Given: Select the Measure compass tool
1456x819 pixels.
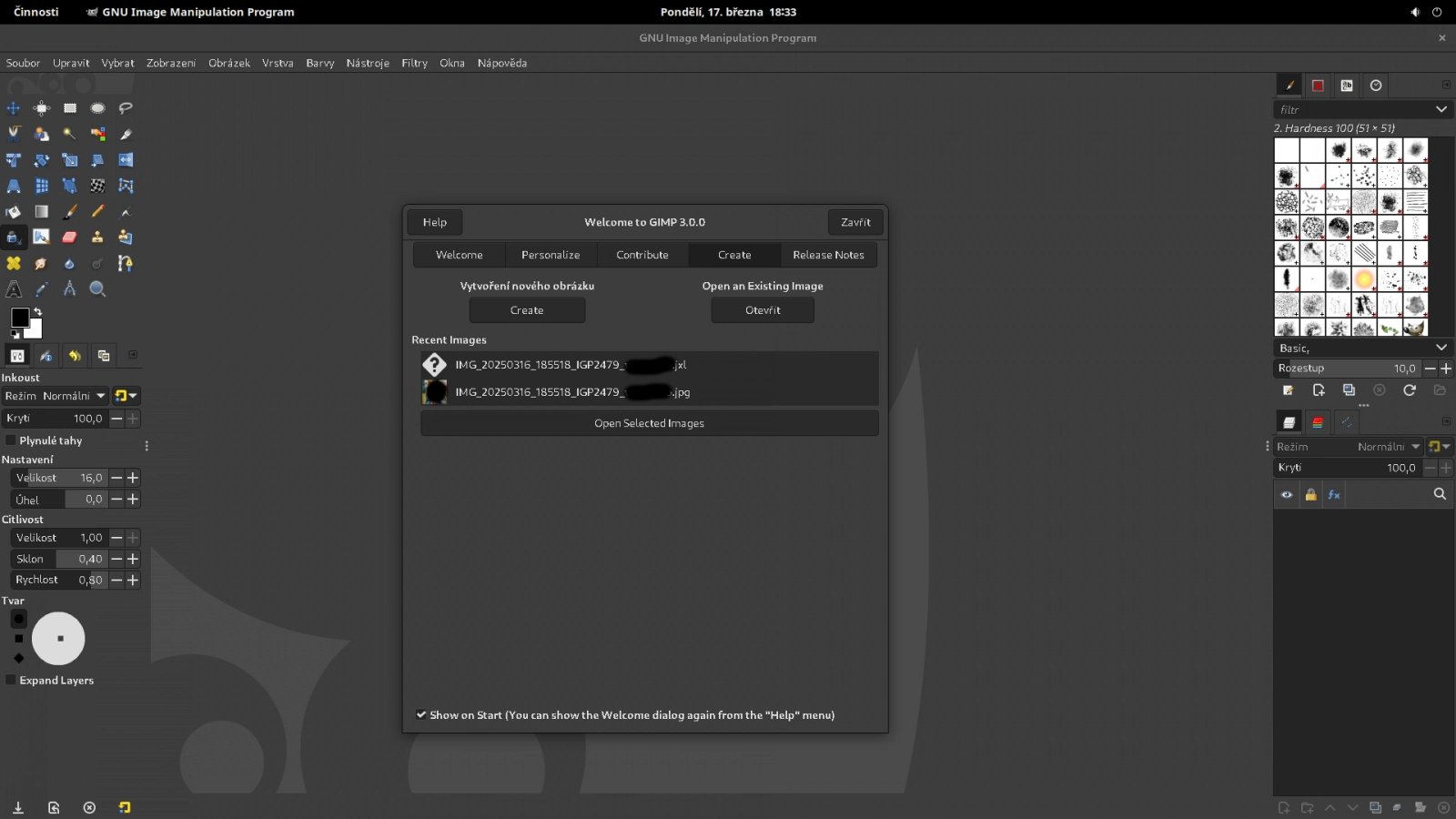Looking at the screenshot, I should (x=69, y=289).
